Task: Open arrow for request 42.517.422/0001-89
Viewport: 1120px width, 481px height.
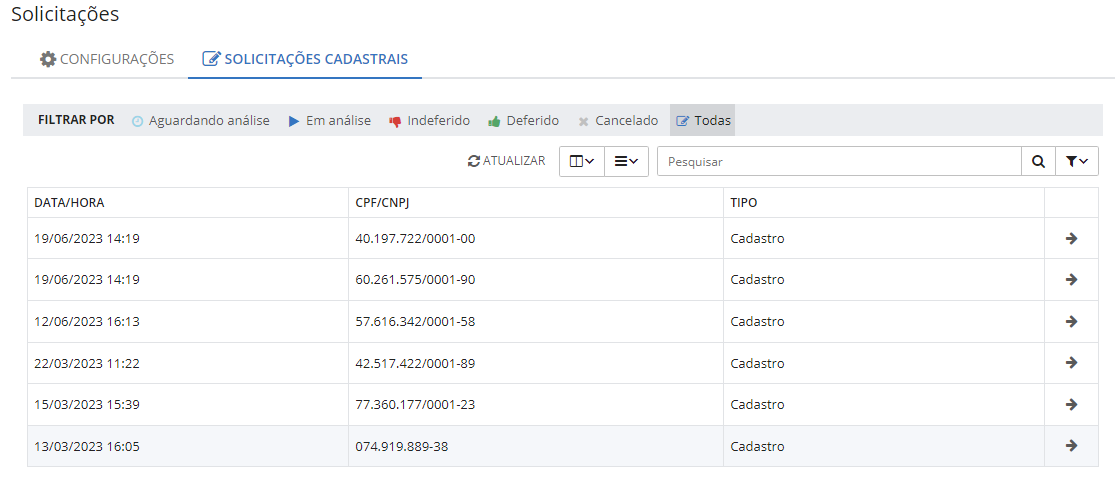Action: 1071,362
